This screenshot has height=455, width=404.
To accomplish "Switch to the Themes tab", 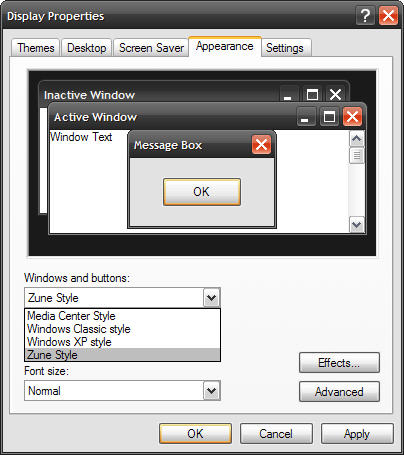I will (36, 48).
